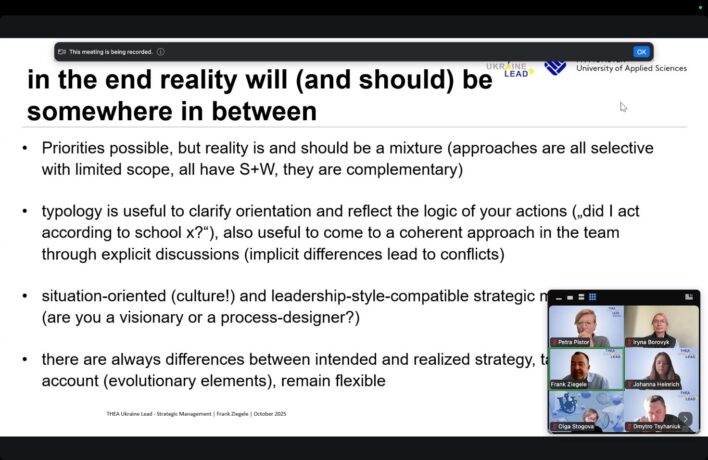This screenshot has height=460, width=708.
Task: Select Petra Pistor's video tile
Action: pyautogui.click(x=586, y=326)
